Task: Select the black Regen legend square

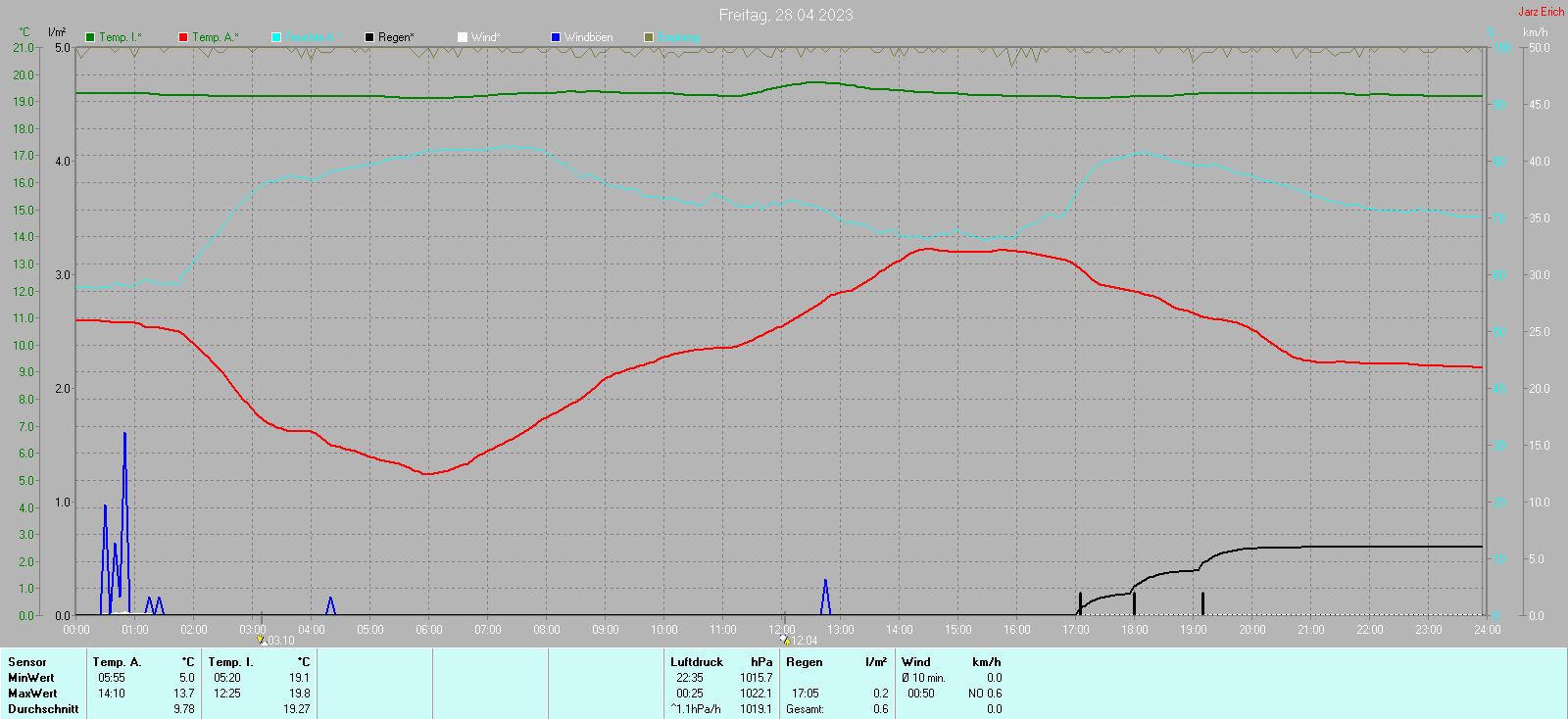Action: (369, 37)
